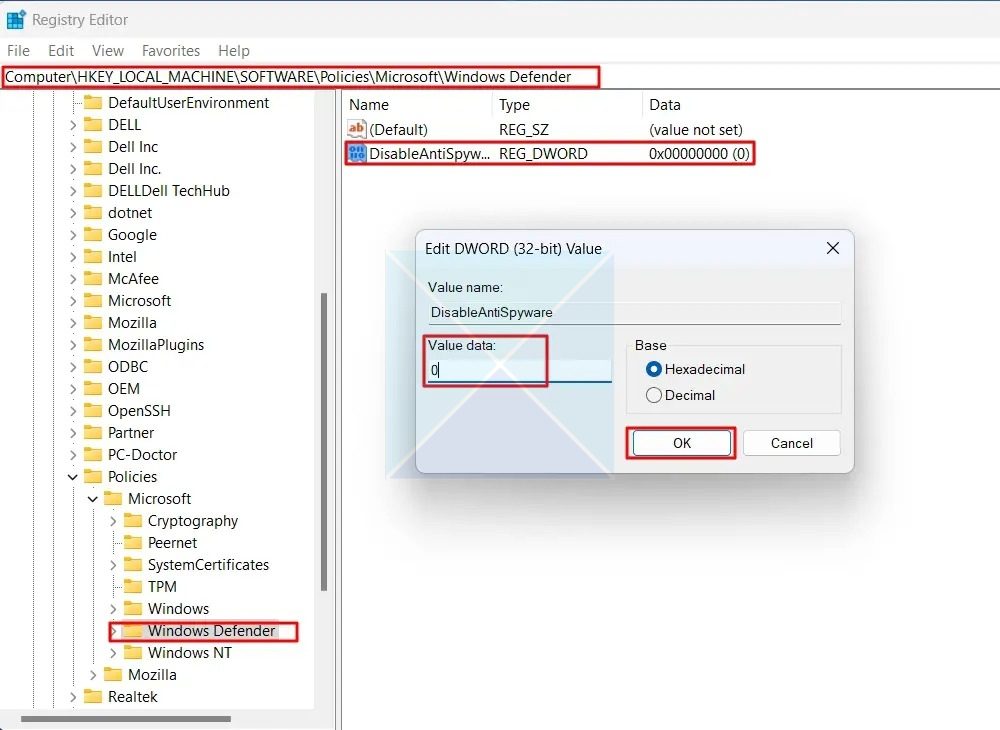Click the DisableAntiSpyware DWORD value icon
Image resolution: width=1000 pixels, height=730 pixels.
(x=357, y=152)
